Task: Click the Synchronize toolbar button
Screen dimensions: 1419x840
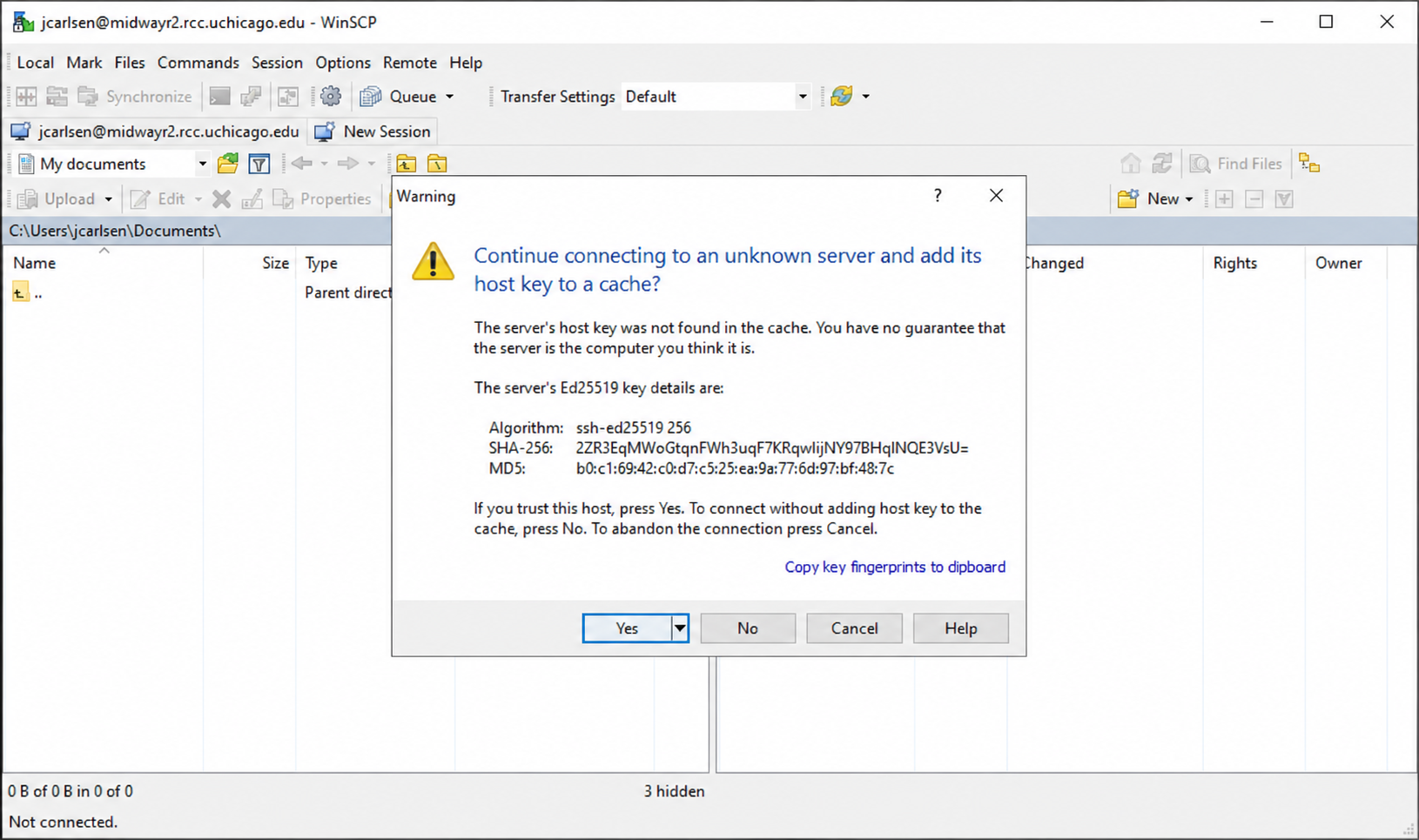Action: point(135,97)
